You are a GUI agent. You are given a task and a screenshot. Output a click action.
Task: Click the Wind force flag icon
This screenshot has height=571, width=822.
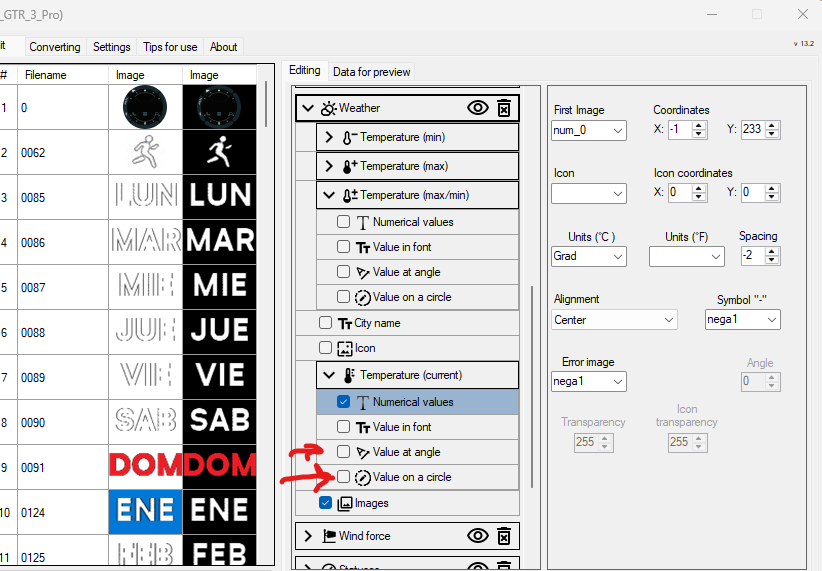329,536
